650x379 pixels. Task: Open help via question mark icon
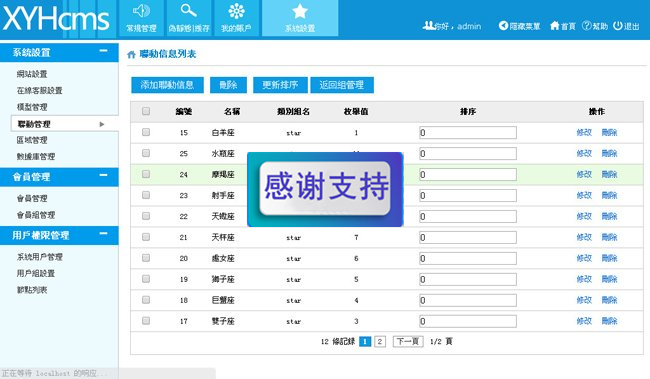(x=587, y=26)
